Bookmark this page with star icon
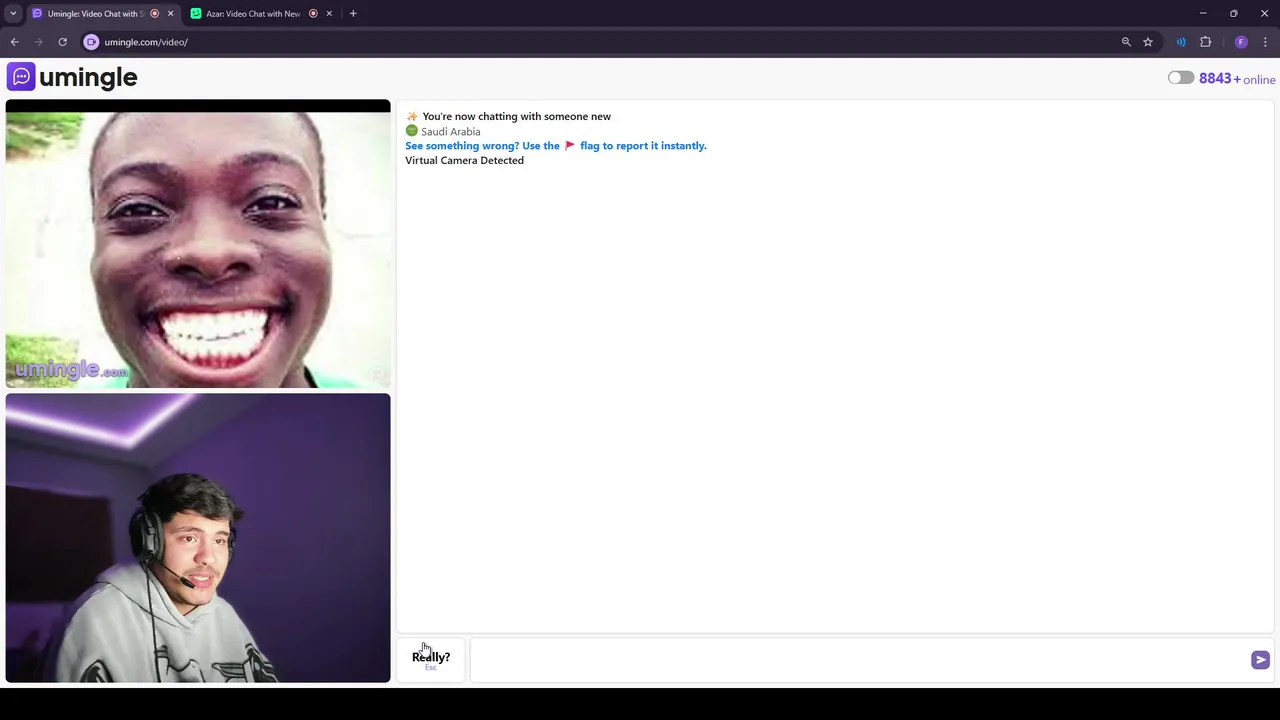The image size is (1280, 720). tap(1148, 42)
